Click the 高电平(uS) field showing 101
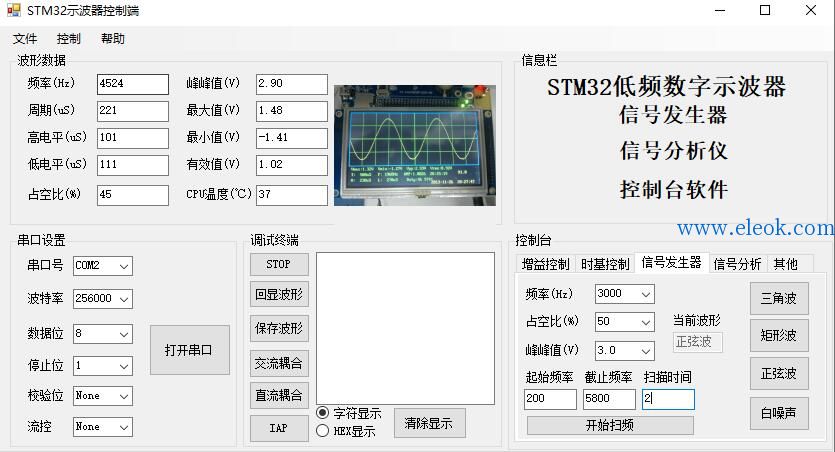 click(x=133, y=138)
